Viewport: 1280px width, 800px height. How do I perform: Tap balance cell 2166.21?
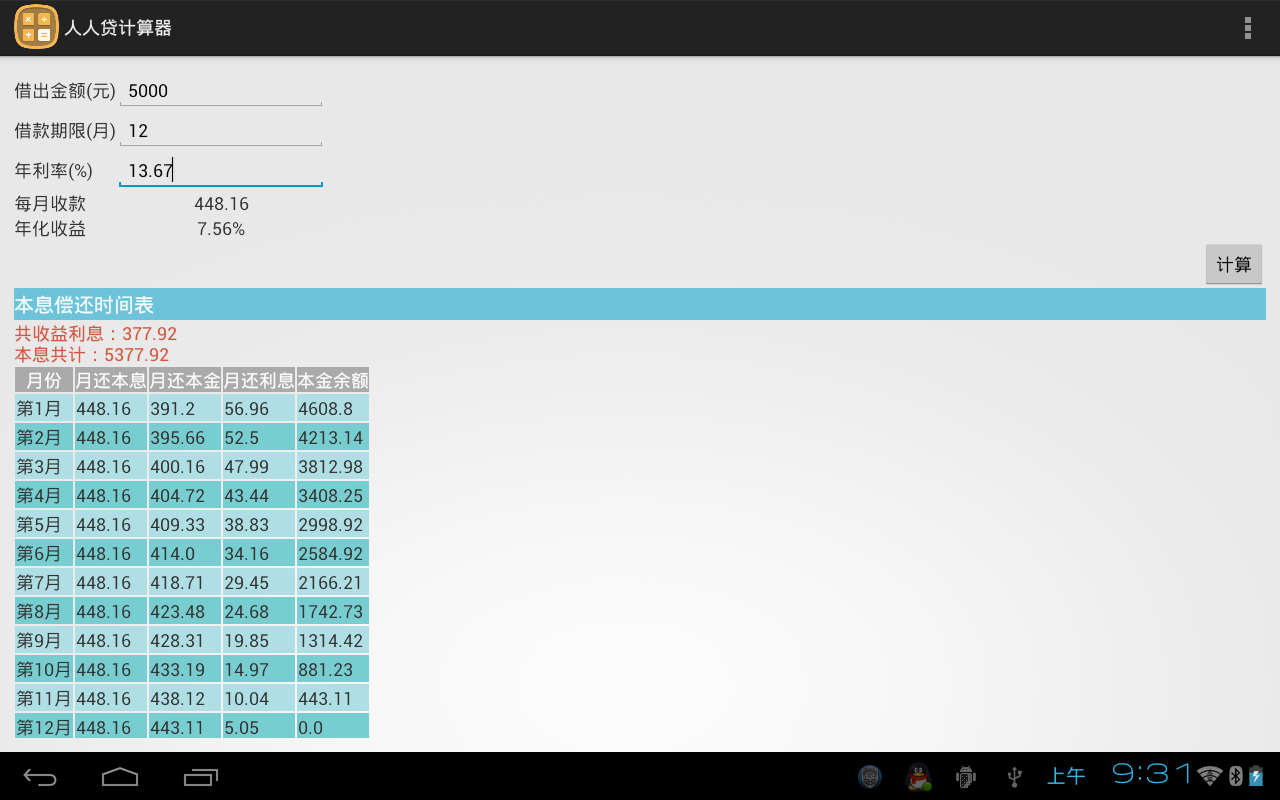333,582
